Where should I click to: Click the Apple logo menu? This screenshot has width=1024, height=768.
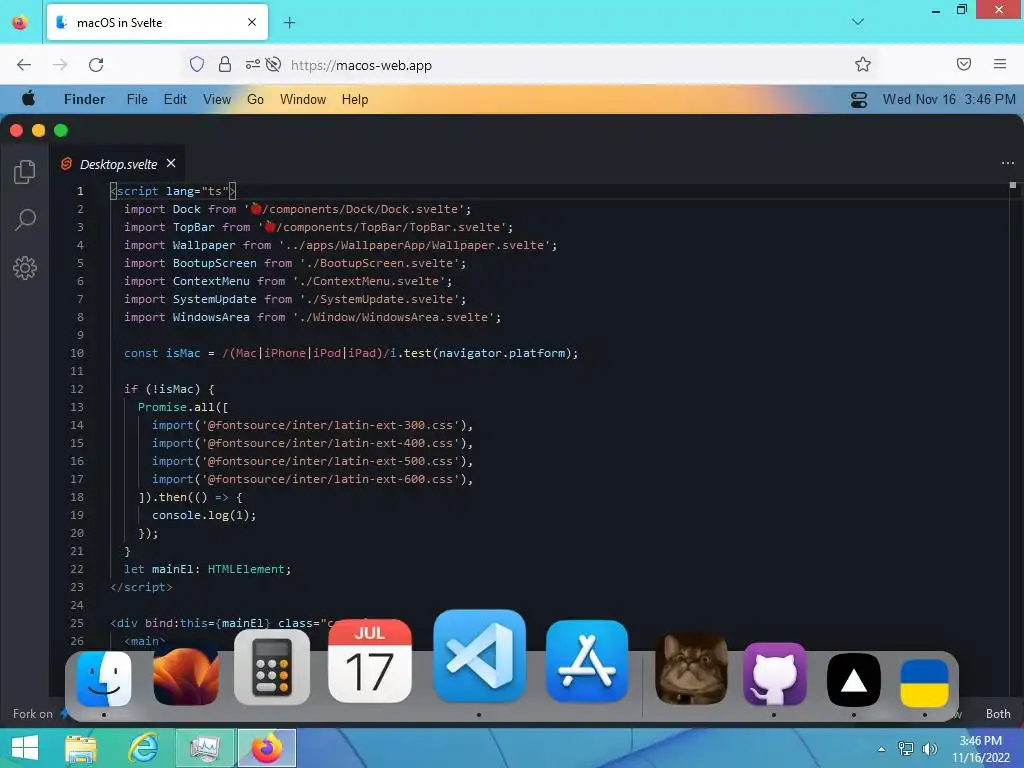click(x=28, y=99)
